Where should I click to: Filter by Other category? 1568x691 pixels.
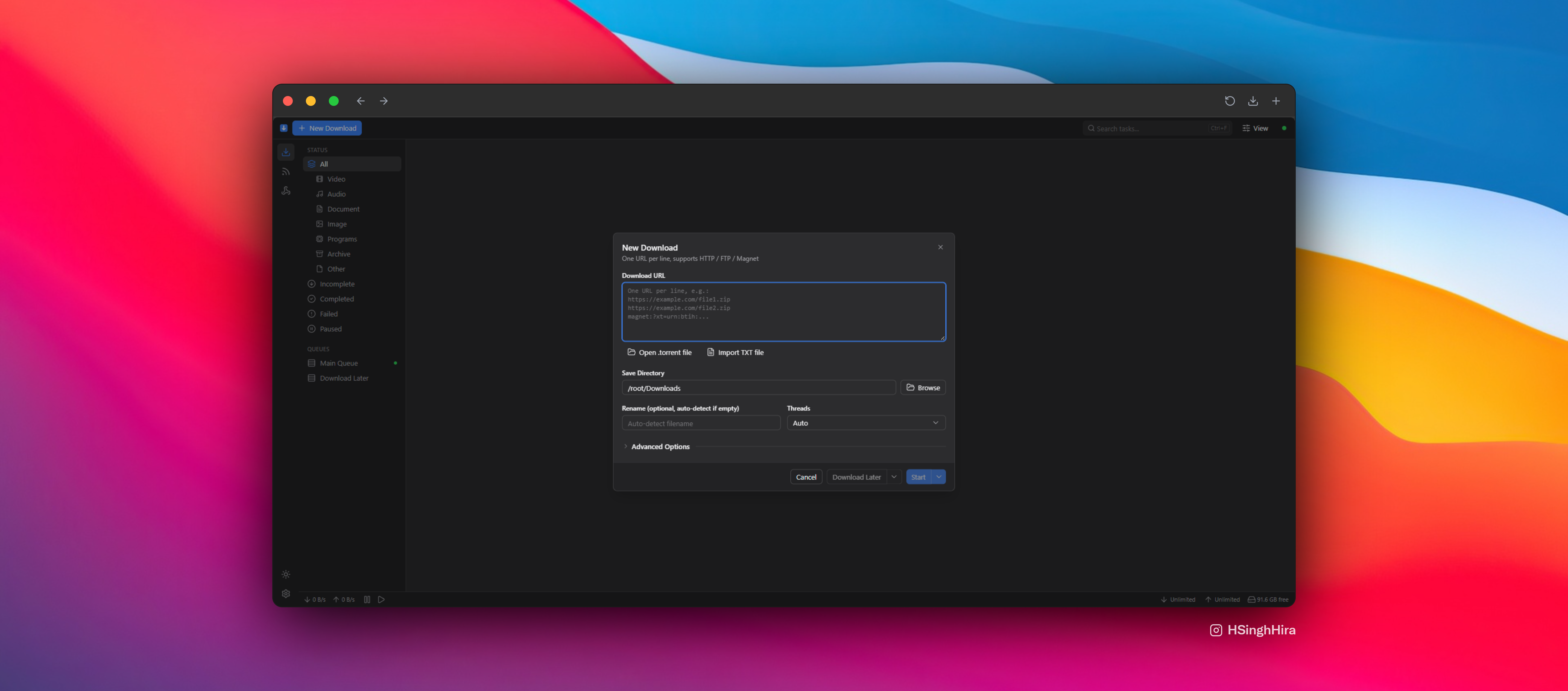(356, 269)
